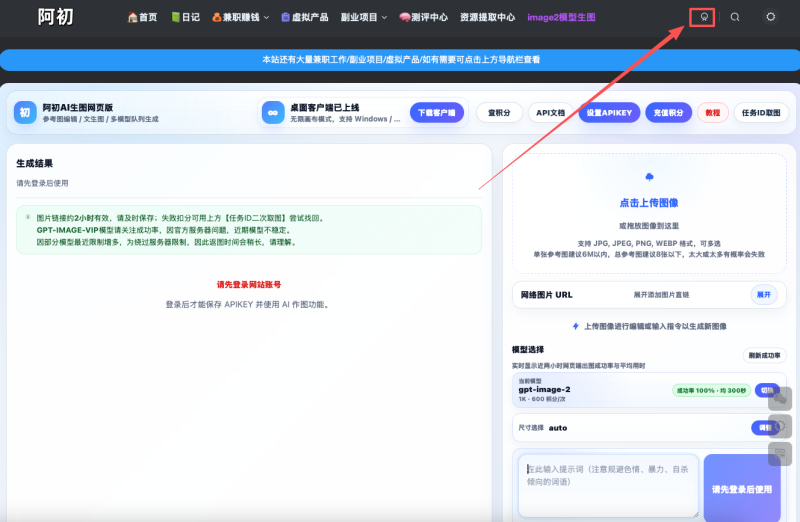Click the 桌面客户端已上线 title
Viewport: 800px width, 522px height.
324,108
